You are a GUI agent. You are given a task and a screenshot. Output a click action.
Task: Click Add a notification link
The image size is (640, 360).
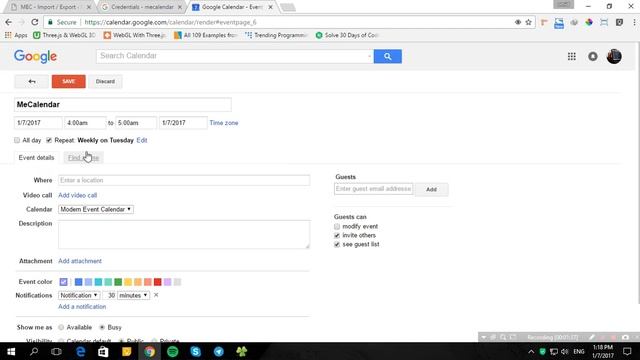(x=82, y=307)
